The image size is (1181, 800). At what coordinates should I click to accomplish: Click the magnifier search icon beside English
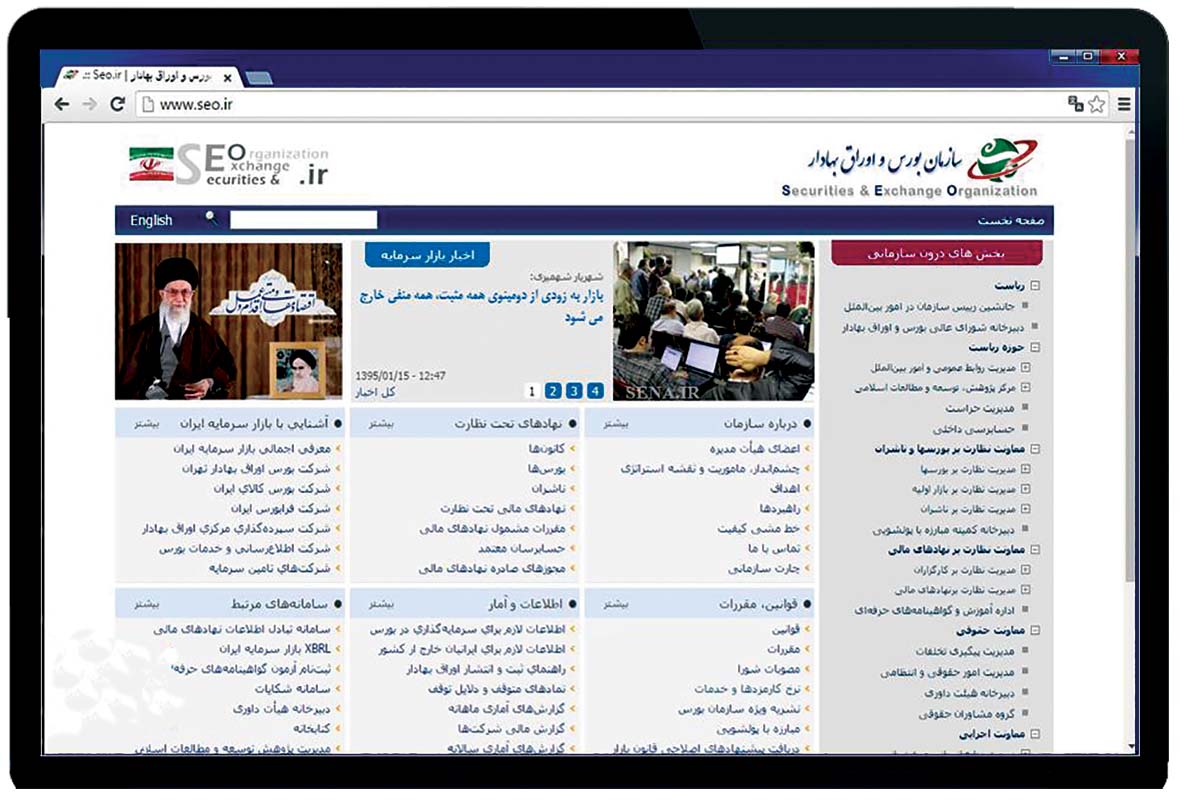click(211, 217)
